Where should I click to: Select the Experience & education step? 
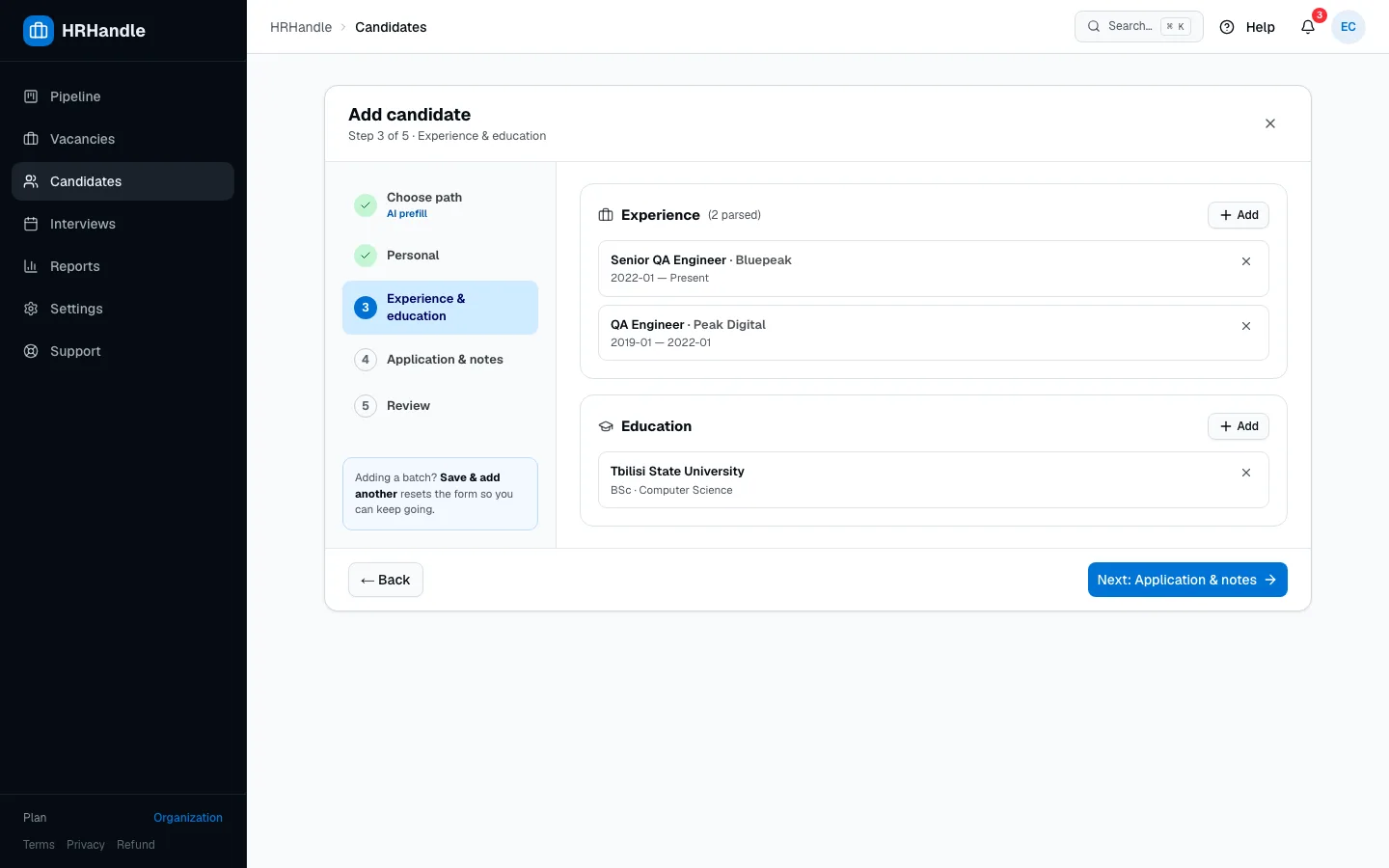click(440, 308)
